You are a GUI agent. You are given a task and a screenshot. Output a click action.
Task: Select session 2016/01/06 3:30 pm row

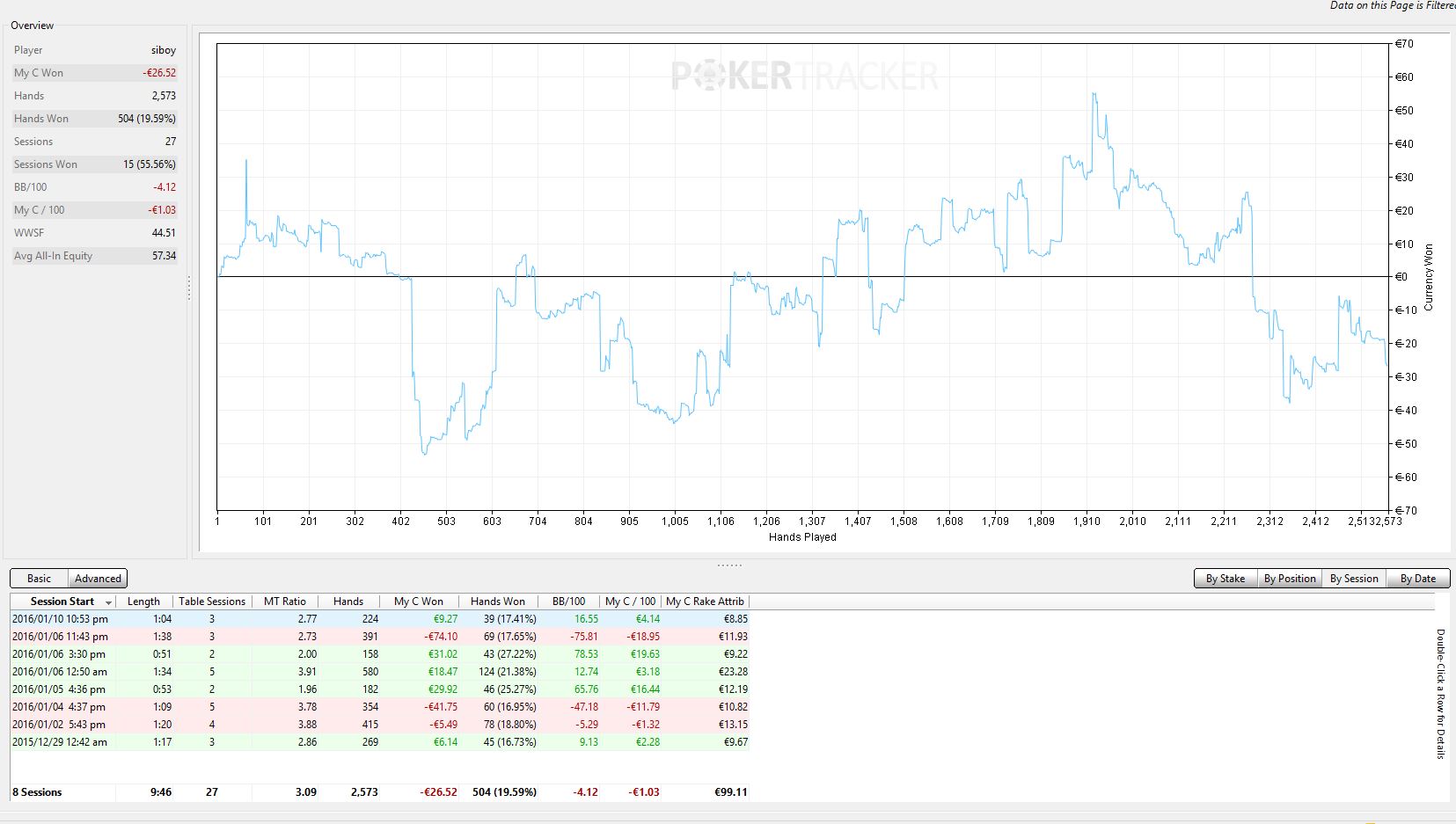(x=380, y=654)
